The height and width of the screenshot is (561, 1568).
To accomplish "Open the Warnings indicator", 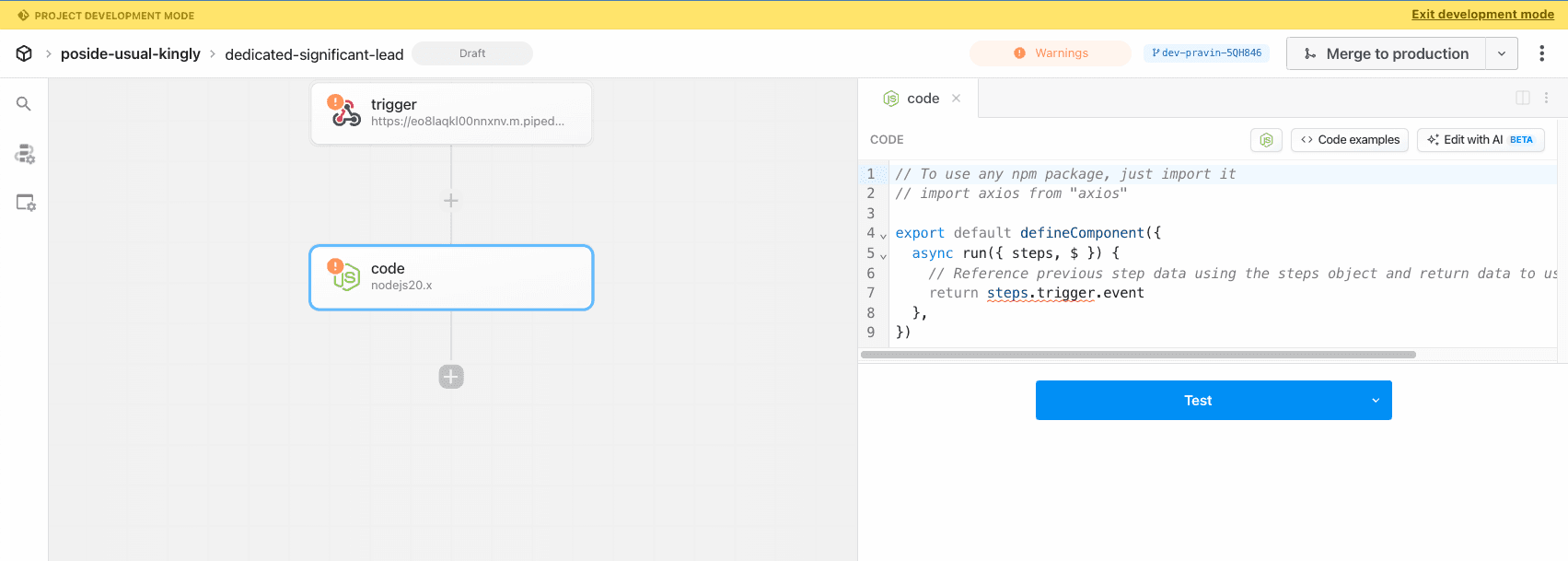I will (x=1051, y=53).
